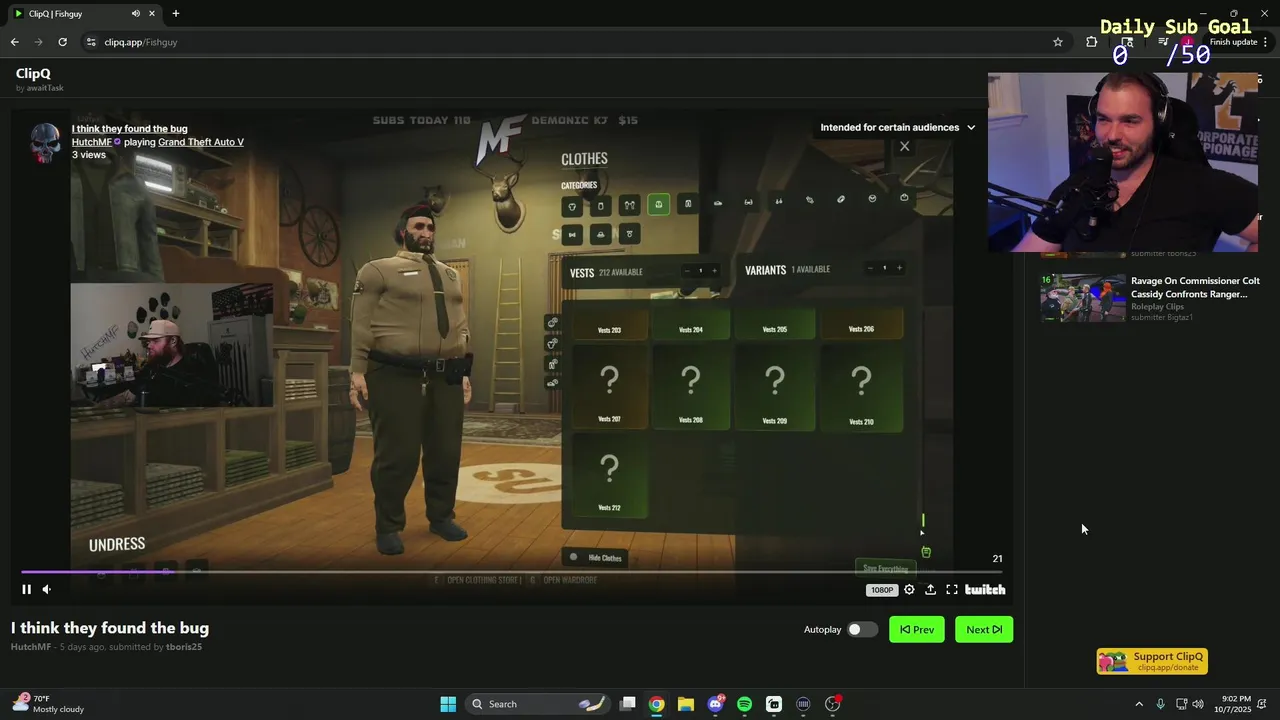Click the player share icon
1280x720 pixels.
(930, 589)
